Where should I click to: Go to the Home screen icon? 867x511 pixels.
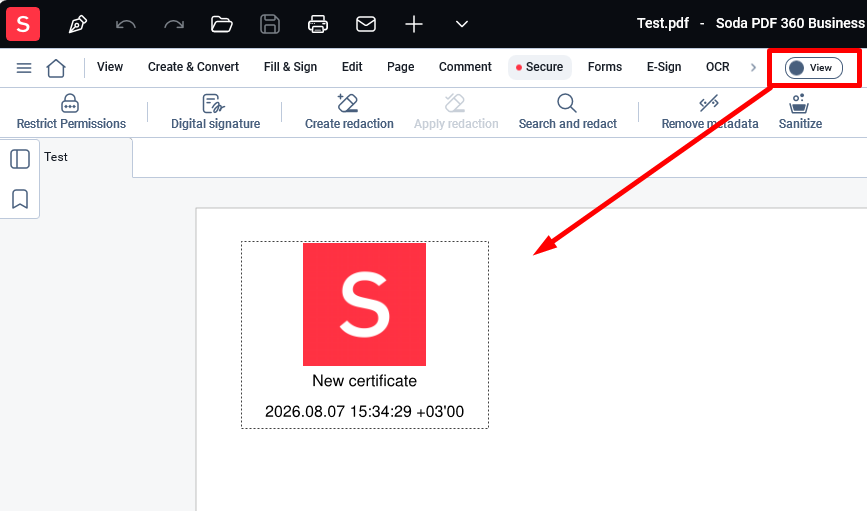[56, 68]
